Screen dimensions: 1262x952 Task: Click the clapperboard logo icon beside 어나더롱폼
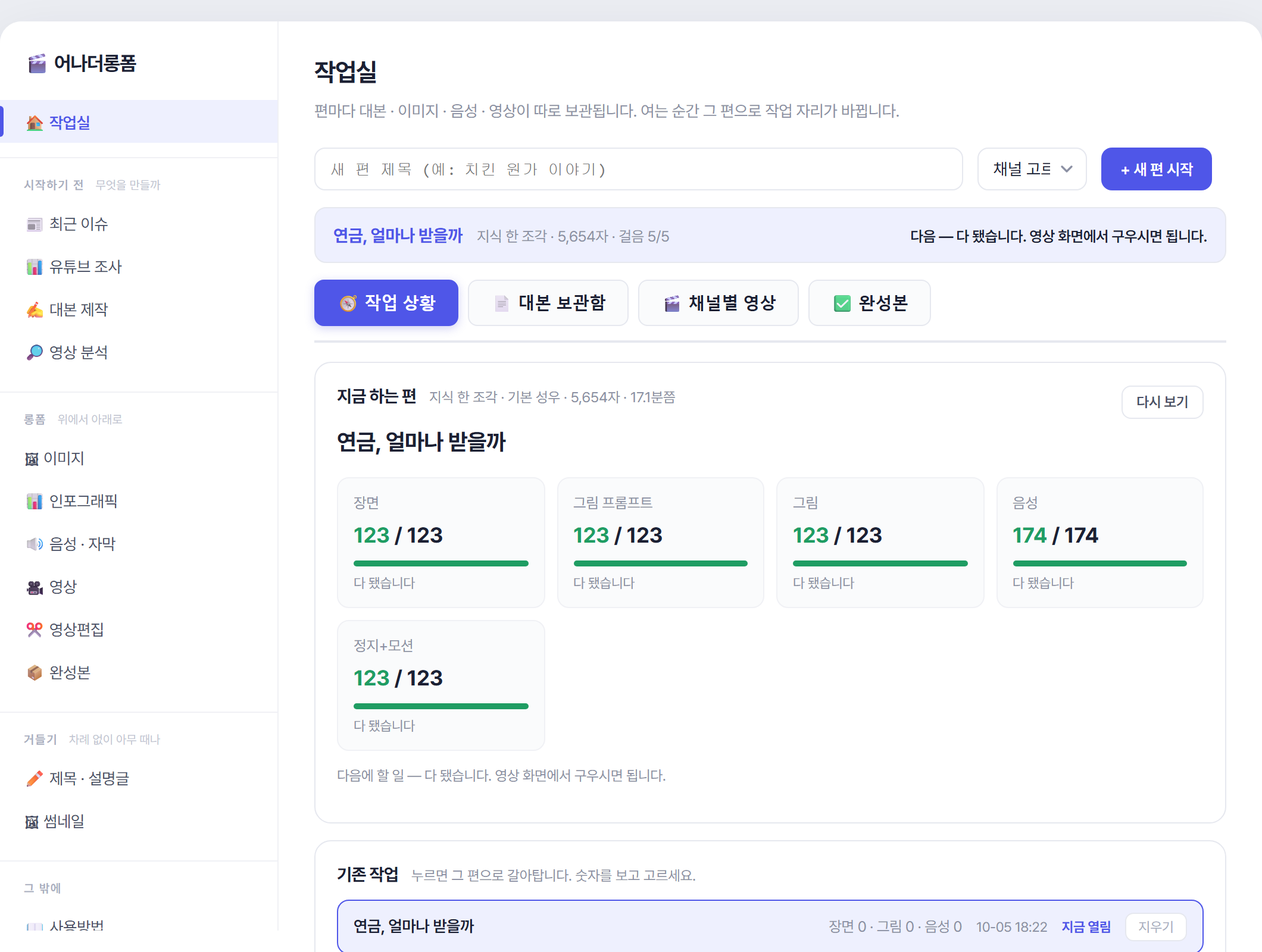(37, 63)
